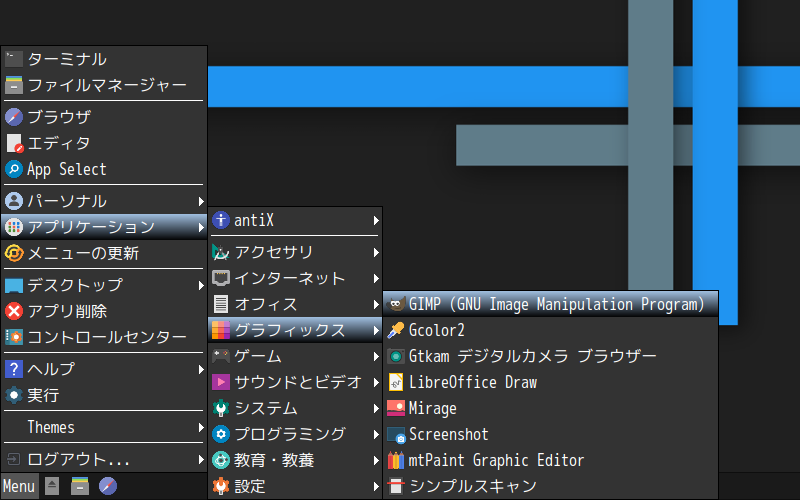This screenshot has height=500, width=800.
Task: Click the scanner icon beside シンプルスキャン
Action: pyautogui.click(x=395, y=486)
